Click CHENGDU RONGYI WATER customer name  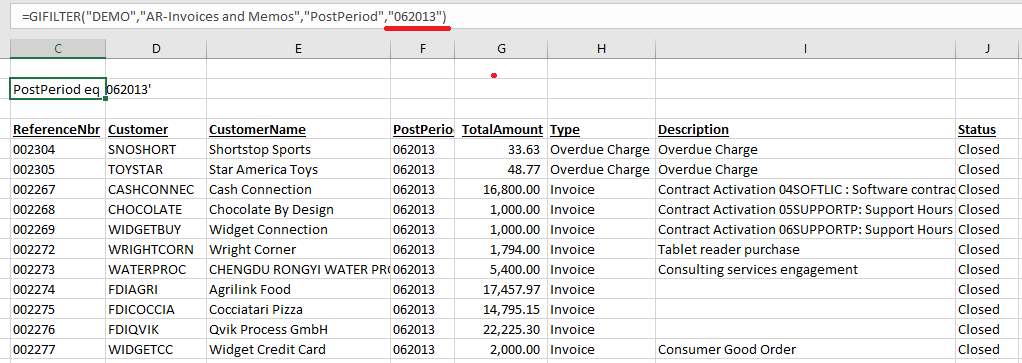point(298,269)
